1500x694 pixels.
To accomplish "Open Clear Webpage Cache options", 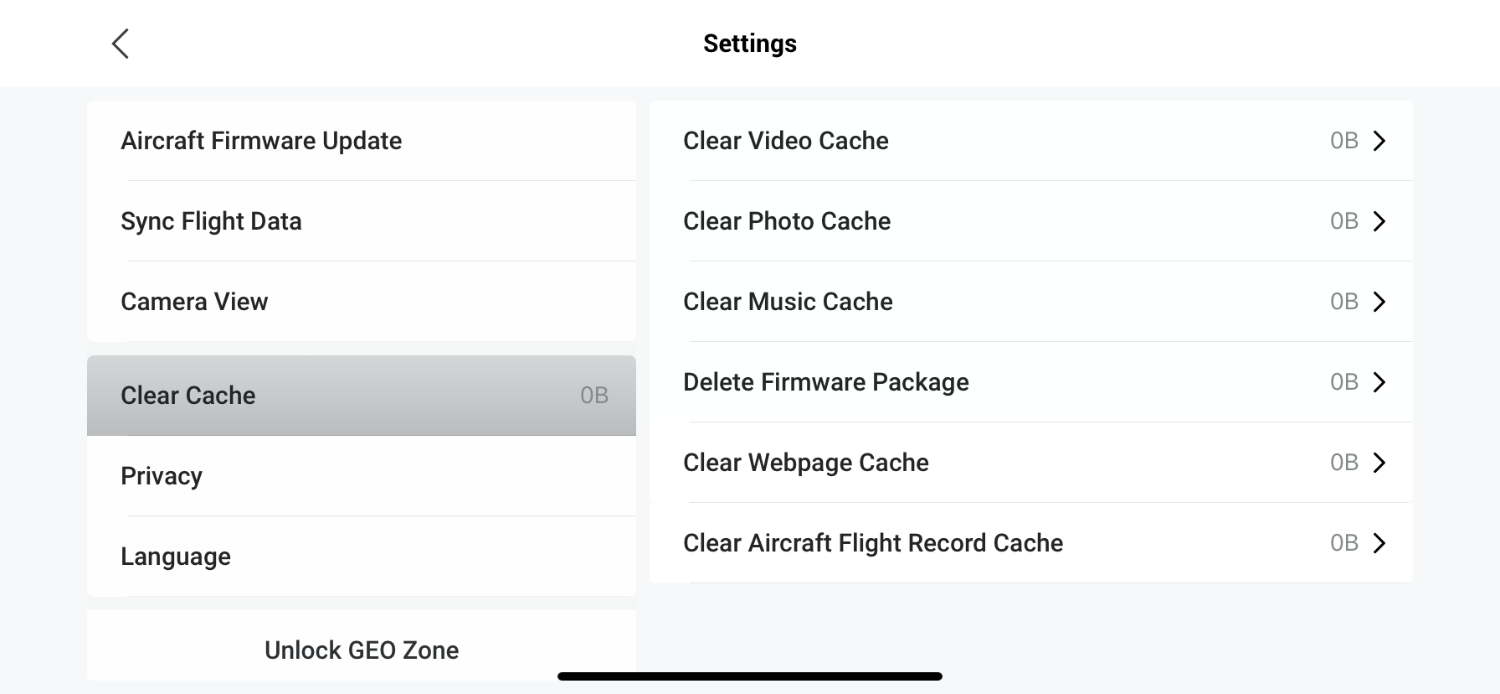I will click(1380, 462).
